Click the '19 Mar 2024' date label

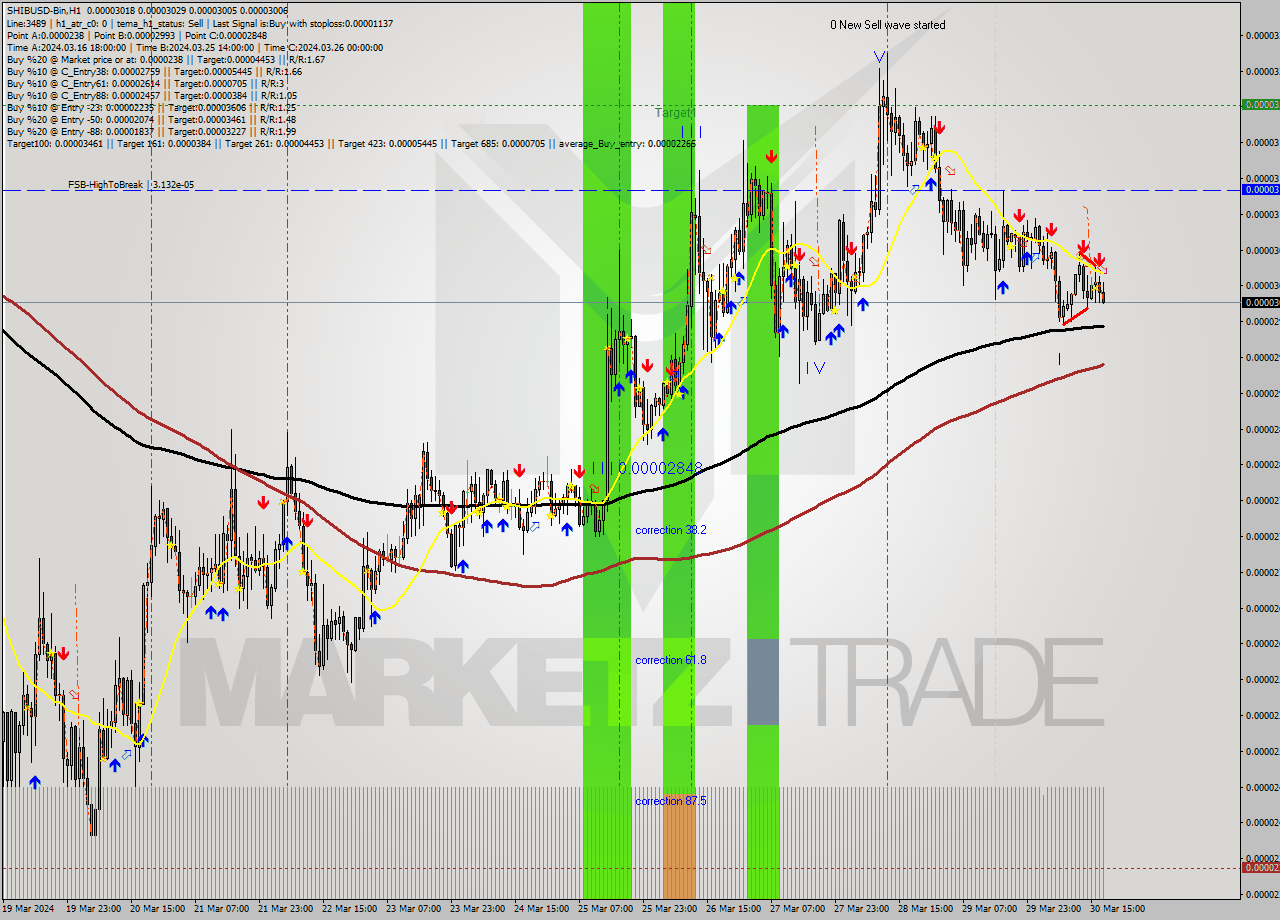[x=28, y=908]
